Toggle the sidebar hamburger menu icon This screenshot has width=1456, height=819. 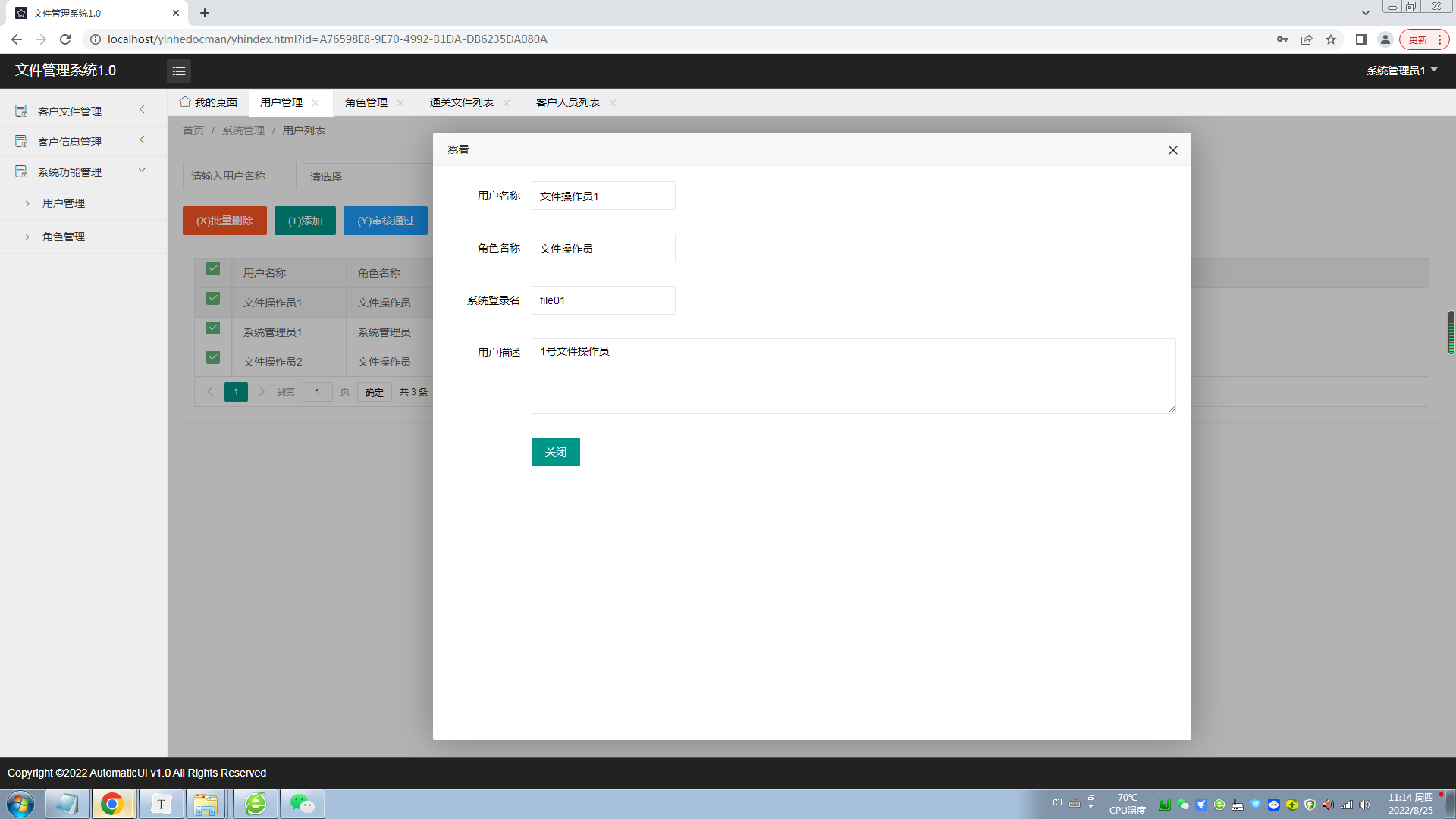pyautogui.click(x=179, y=71)
